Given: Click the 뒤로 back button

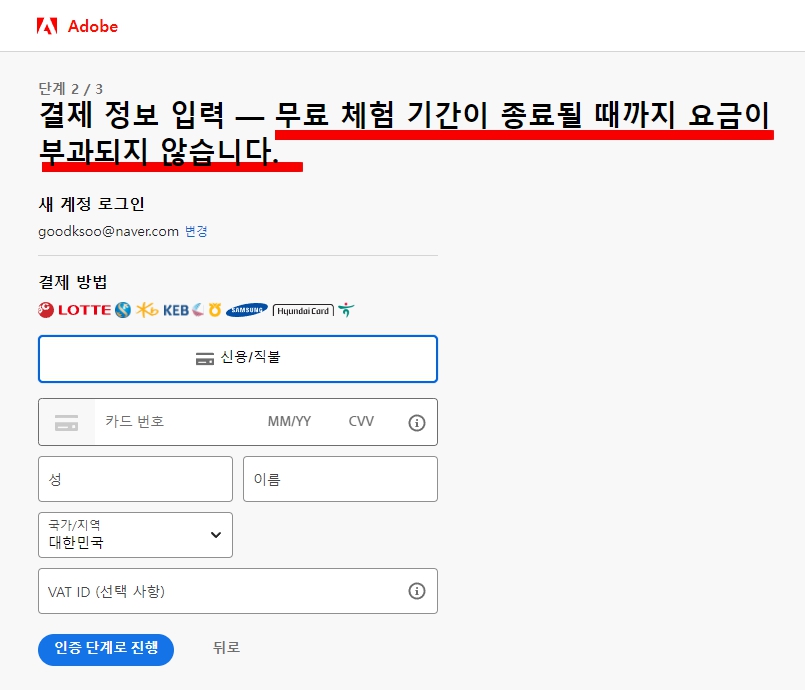Looking at the screenshot, I should (226, 648).
